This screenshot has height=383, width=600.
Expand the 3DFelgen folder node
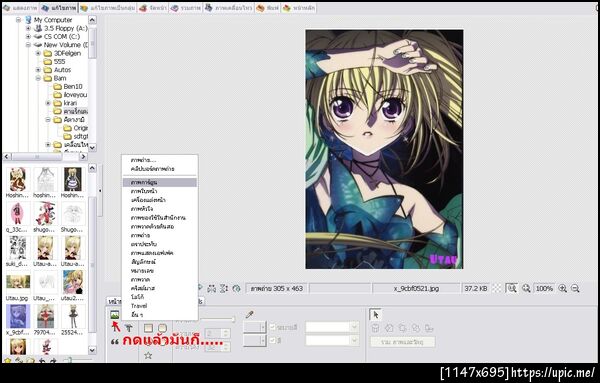[38, 54]
